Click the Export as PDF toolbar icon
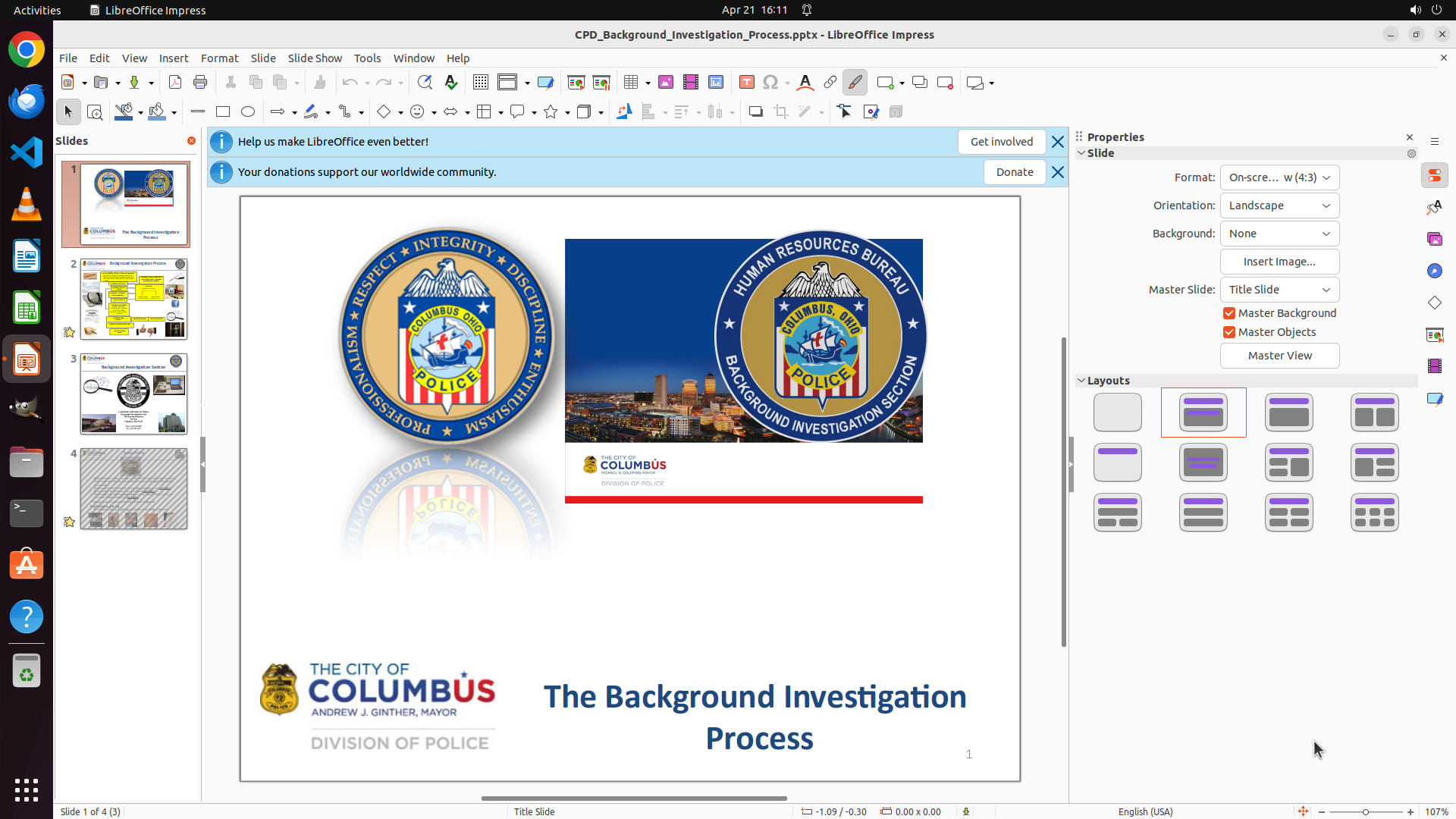The width and height of the screenshot is (1456, 819). [175, 83]
